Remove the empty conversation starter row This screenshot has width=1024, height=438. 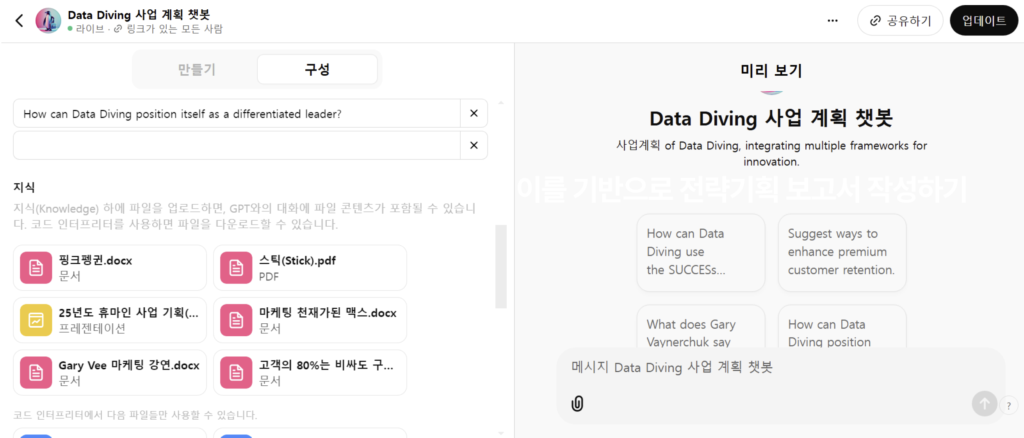tap(473, 146)
